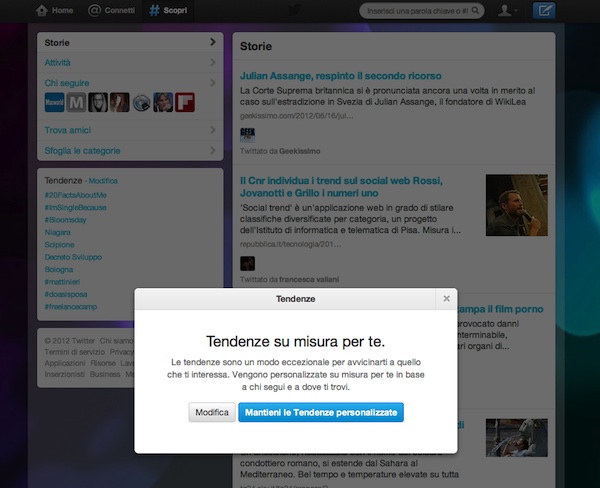Select the Scopri hashtag tab
The height and width of the screenshot is (488, 600).
pos(168,10)
